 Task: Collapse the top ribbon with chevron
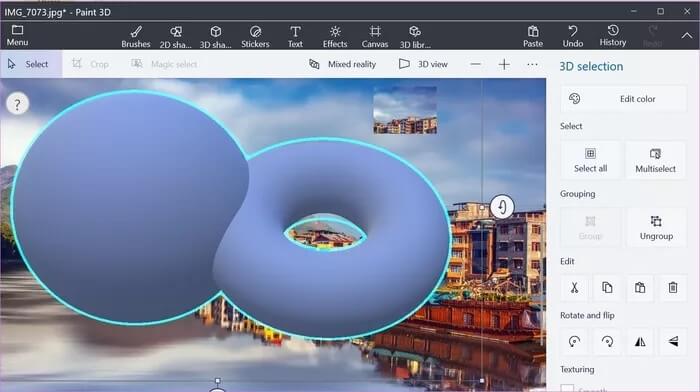tap(687, 36)
